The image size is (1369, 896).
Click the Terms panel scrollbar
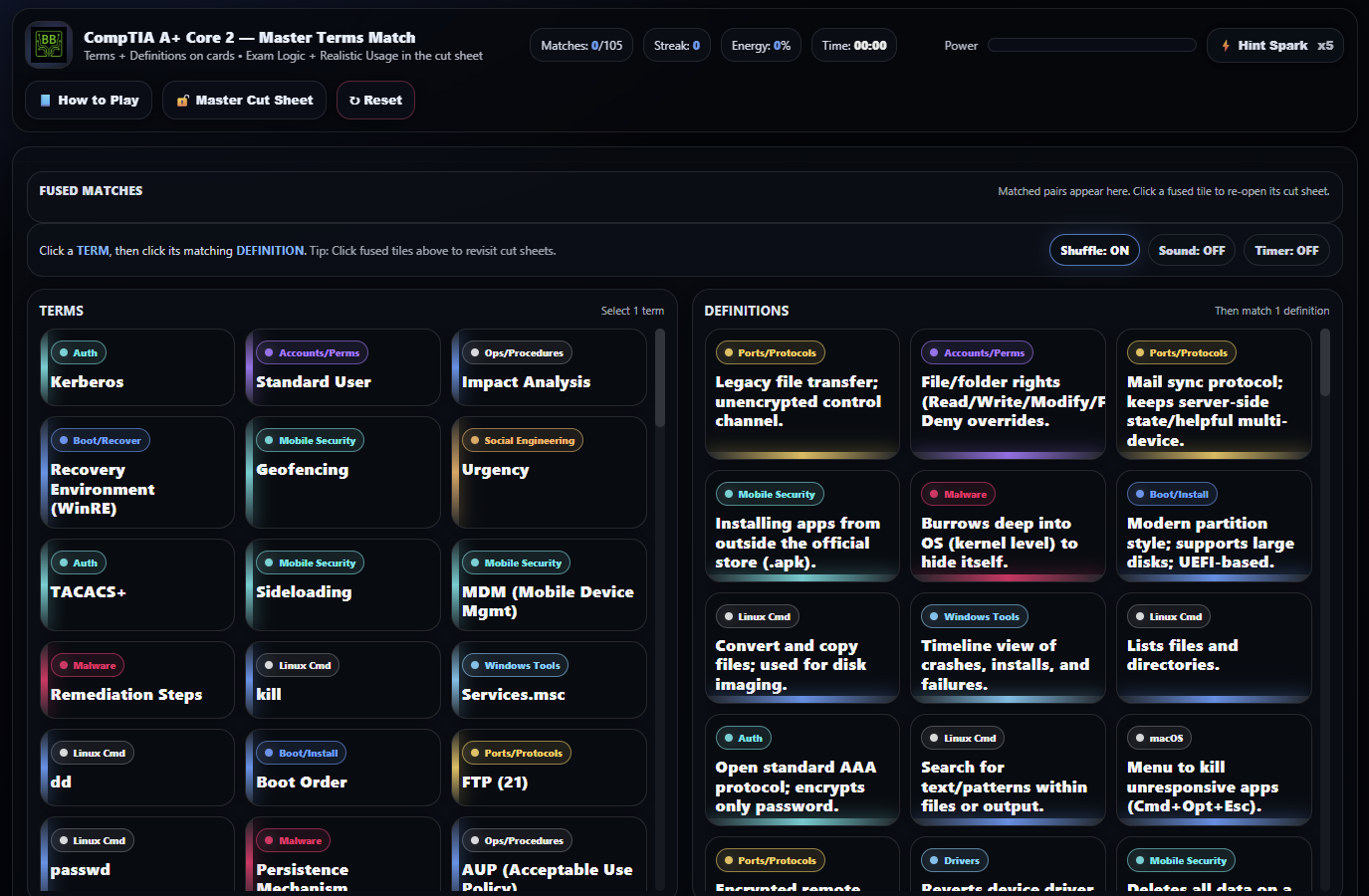pos(659,378)
